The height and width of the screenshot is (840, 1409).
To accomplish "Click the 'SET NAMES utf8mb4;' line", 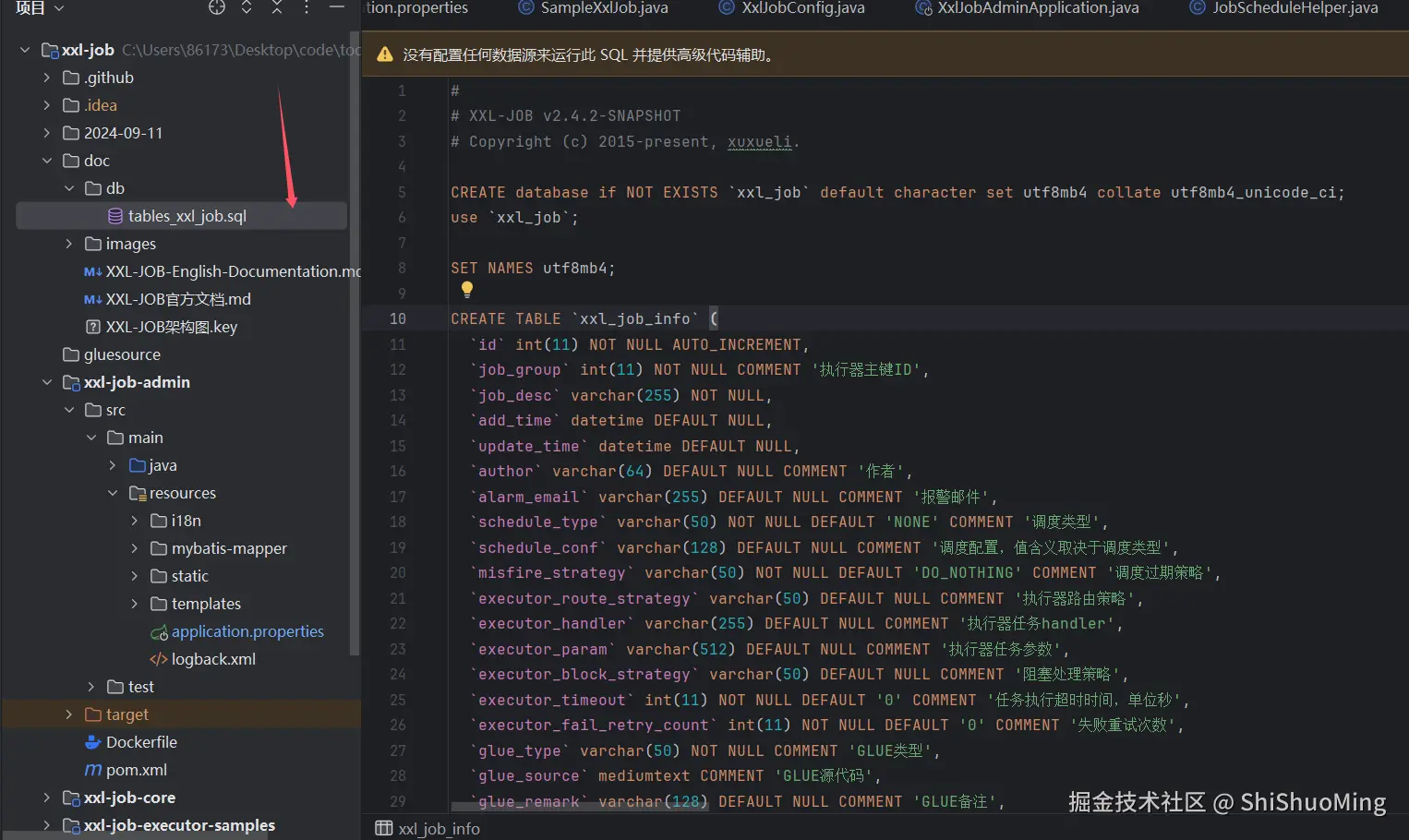I will pos(533,268).
